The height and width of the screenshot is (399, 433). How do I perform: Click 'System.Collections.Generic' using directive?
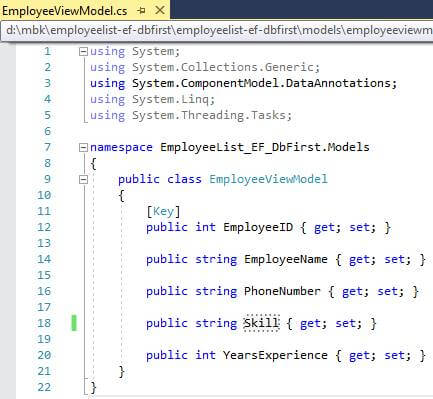(x=223, y=67)
